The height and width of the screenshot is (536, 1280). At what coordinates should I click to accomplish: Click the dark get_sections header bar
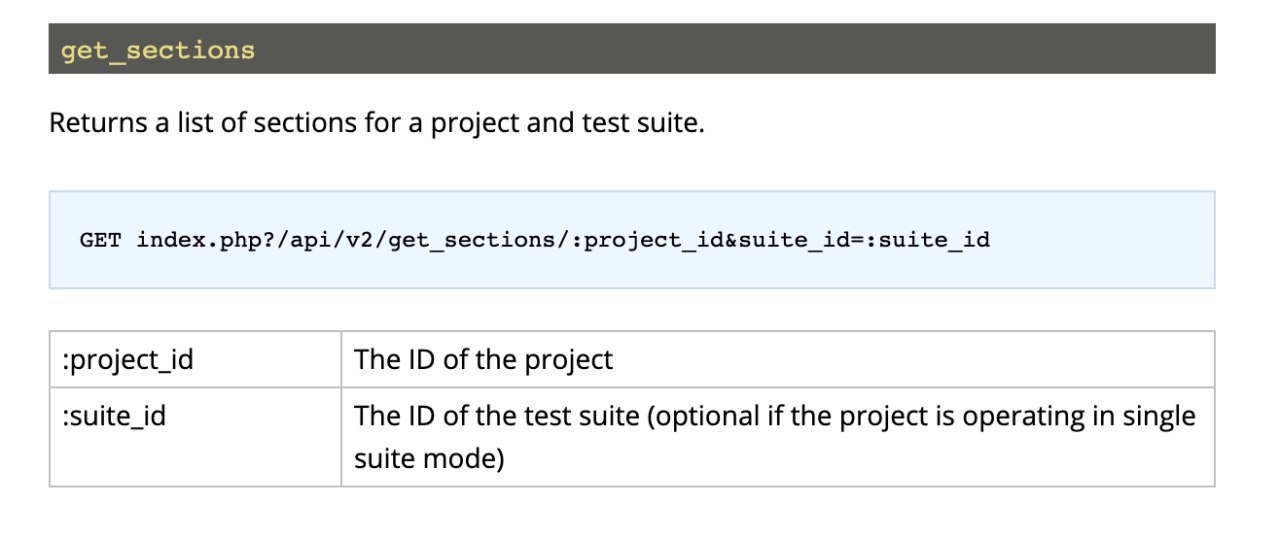click(632, 49)
